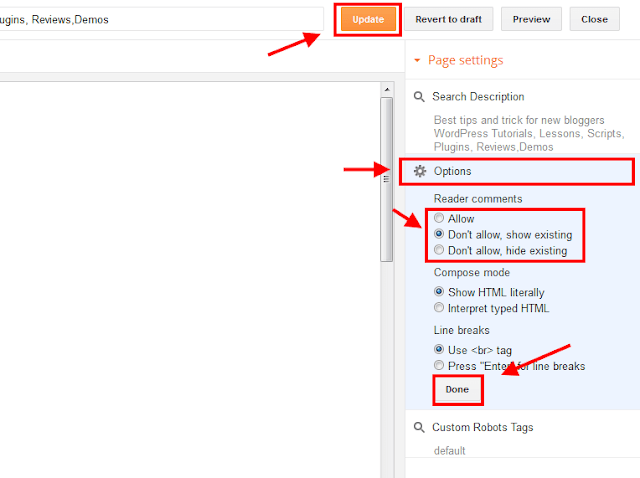Expand the Search Description section
The image size is (640, 478).
(478, 97)
